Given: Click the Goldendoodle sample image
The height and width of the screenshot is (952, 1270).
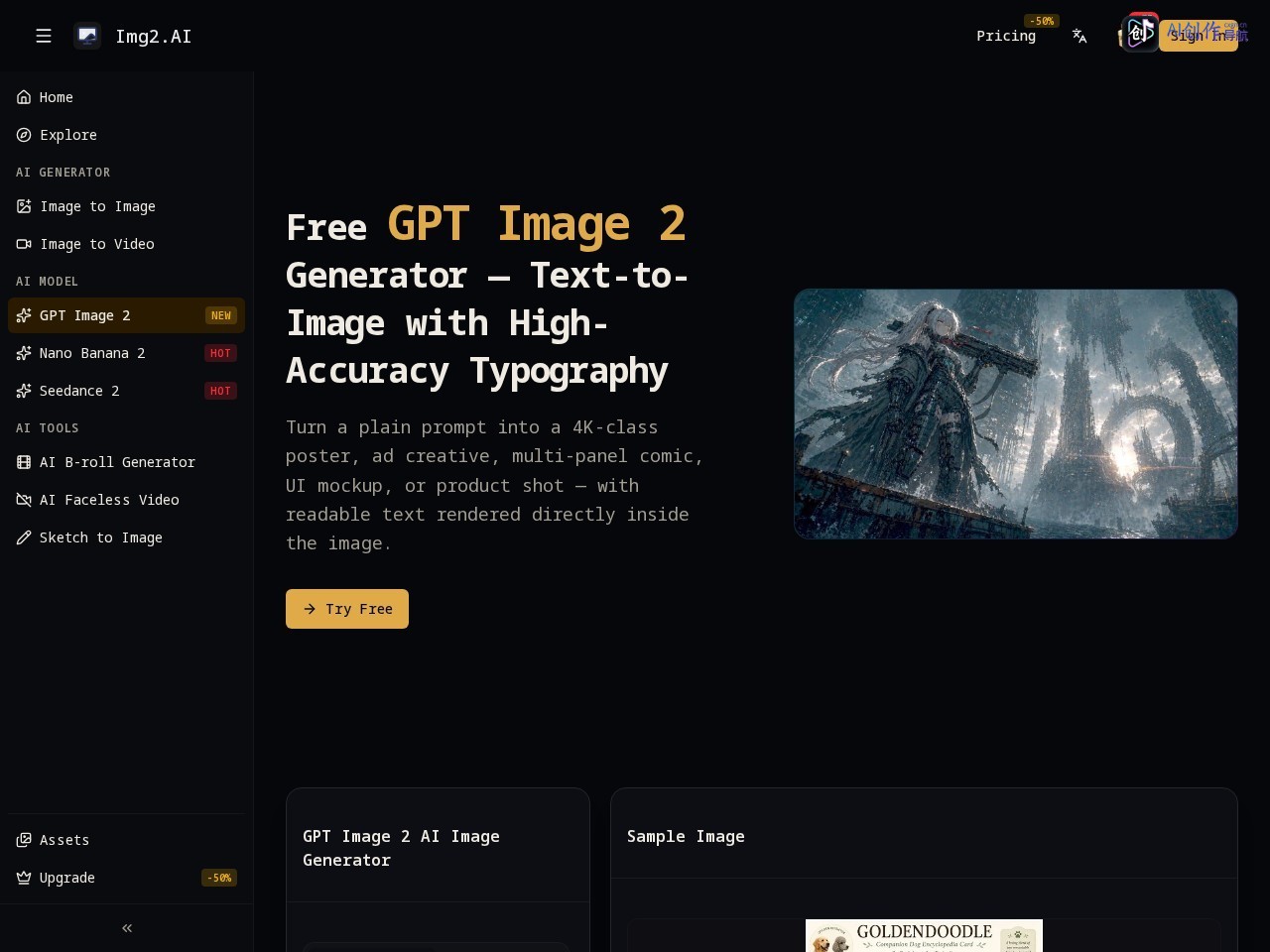Looking at the screenshot, I should [924, 936].
